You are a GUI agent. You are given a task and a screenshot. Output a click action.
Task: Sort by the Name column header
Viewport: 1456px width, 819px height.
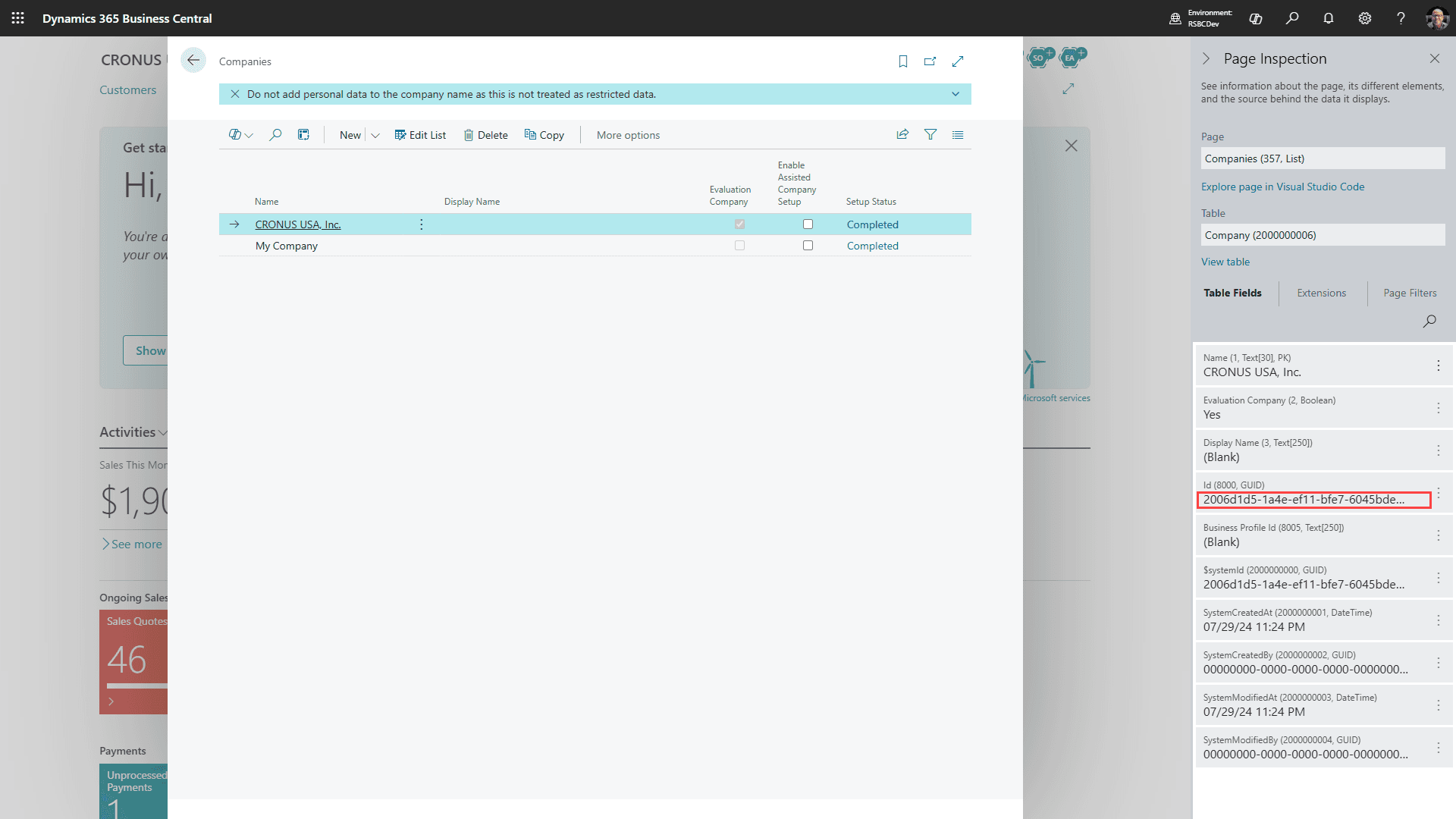pos(266,202)
